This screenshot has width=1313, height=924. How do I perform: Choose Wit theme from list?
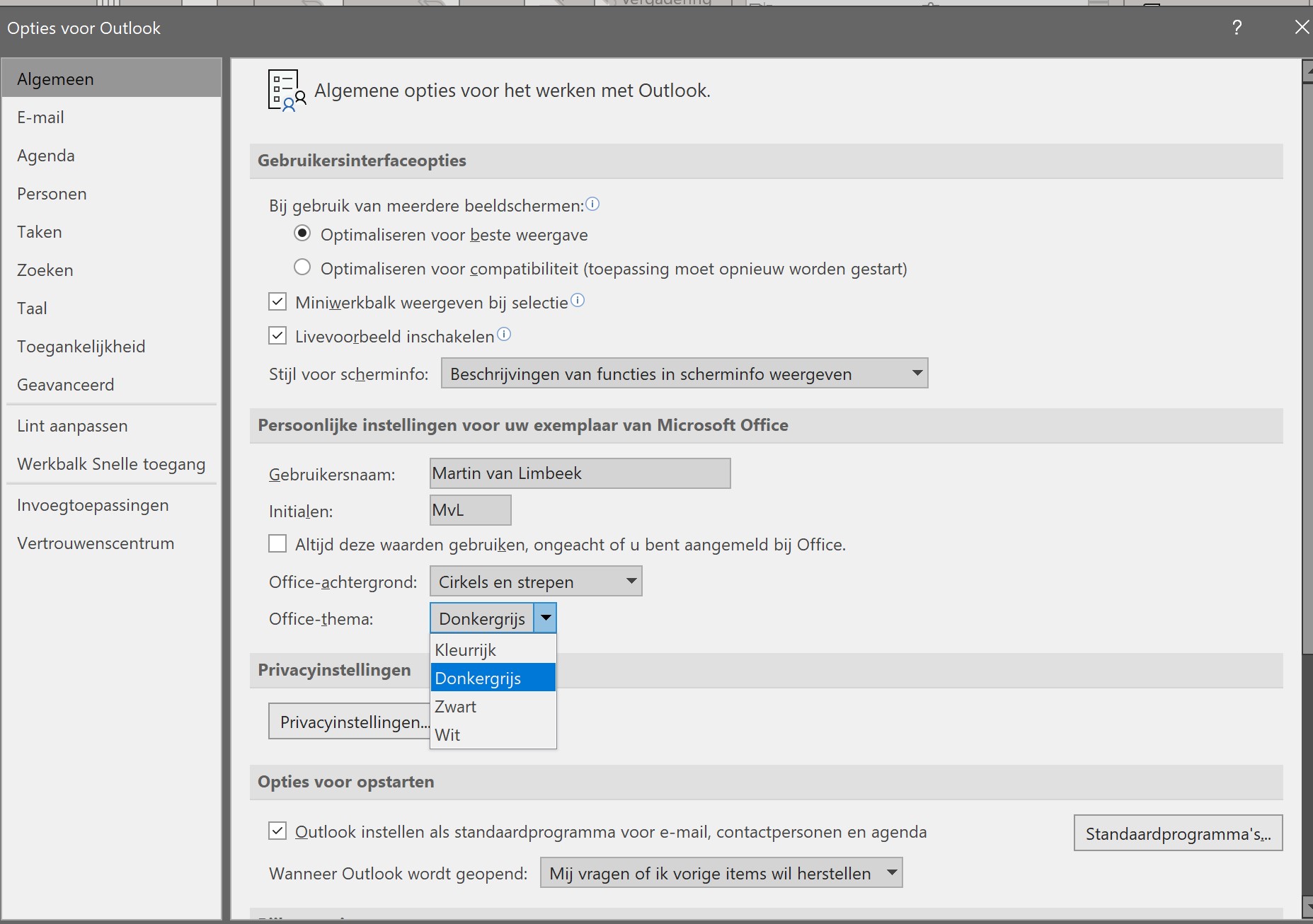point(493,734)
